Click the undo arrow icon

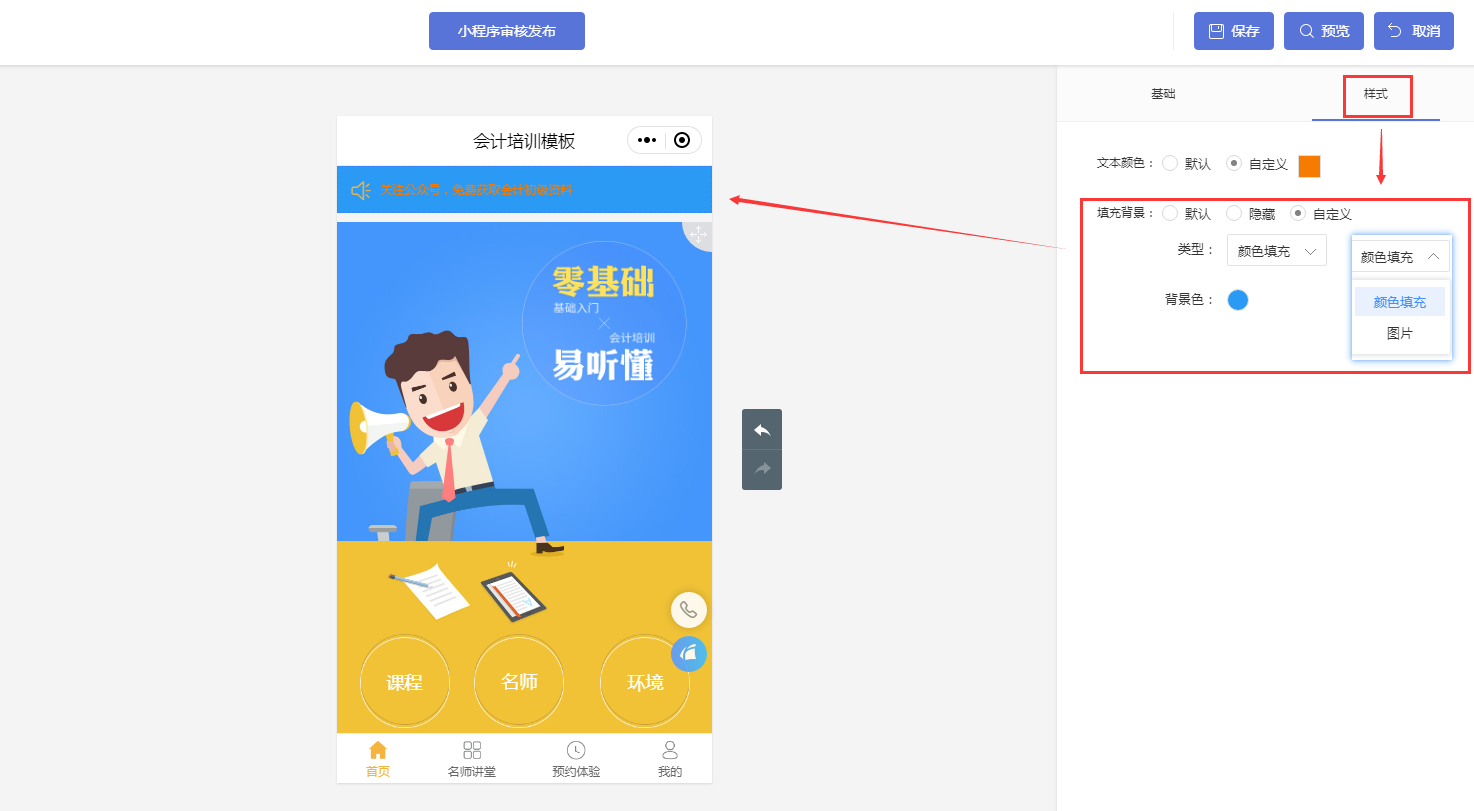coord(762,430)
